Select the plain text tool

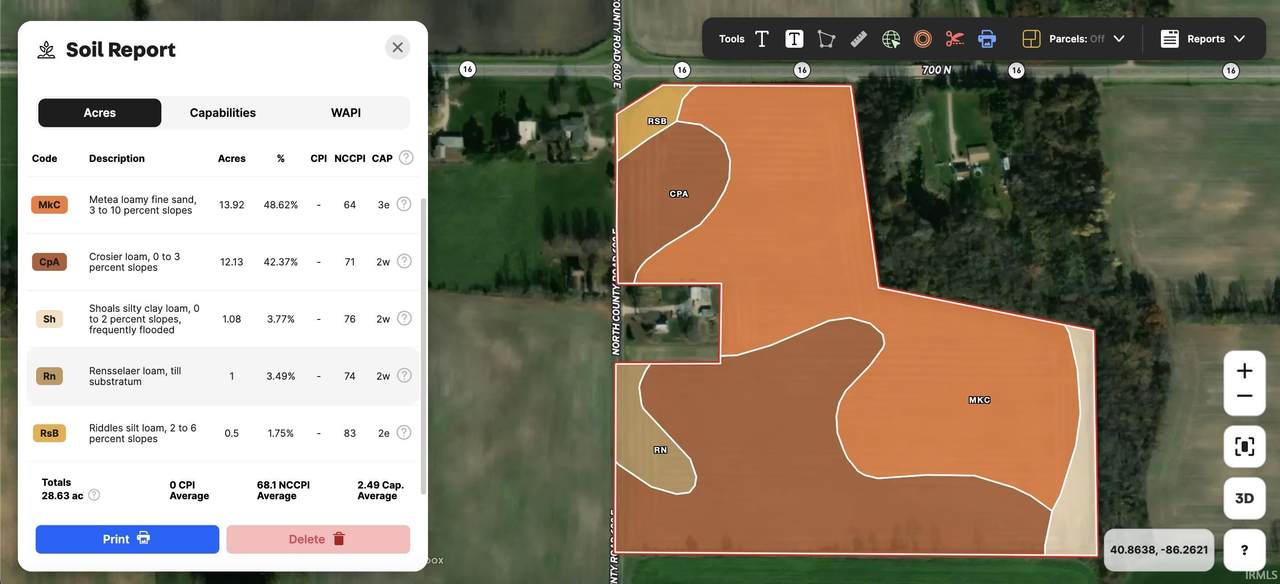(x=762, y=39)
